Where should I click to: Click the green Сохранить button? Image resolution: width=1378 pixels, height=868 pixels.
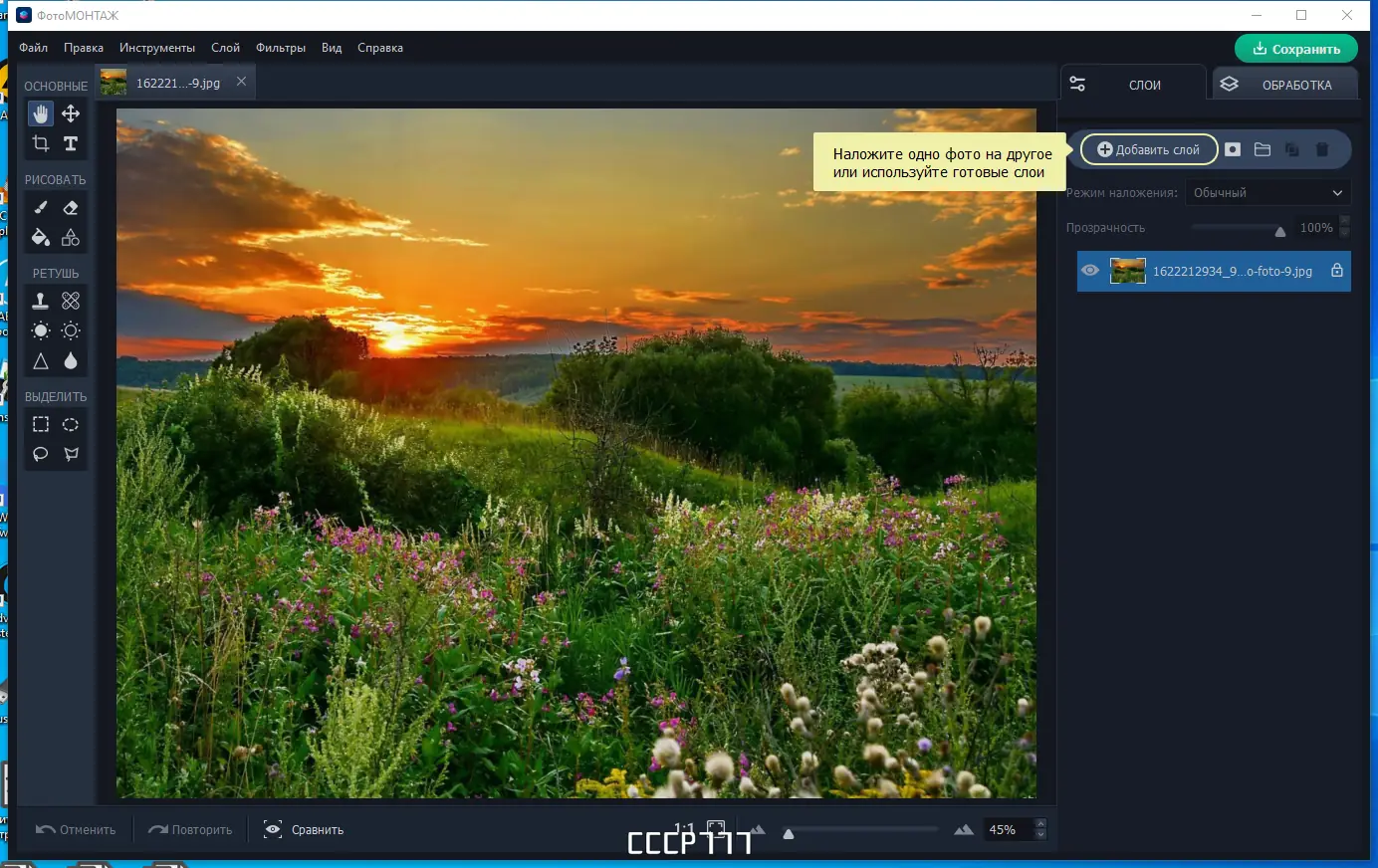pos(1296,49)
